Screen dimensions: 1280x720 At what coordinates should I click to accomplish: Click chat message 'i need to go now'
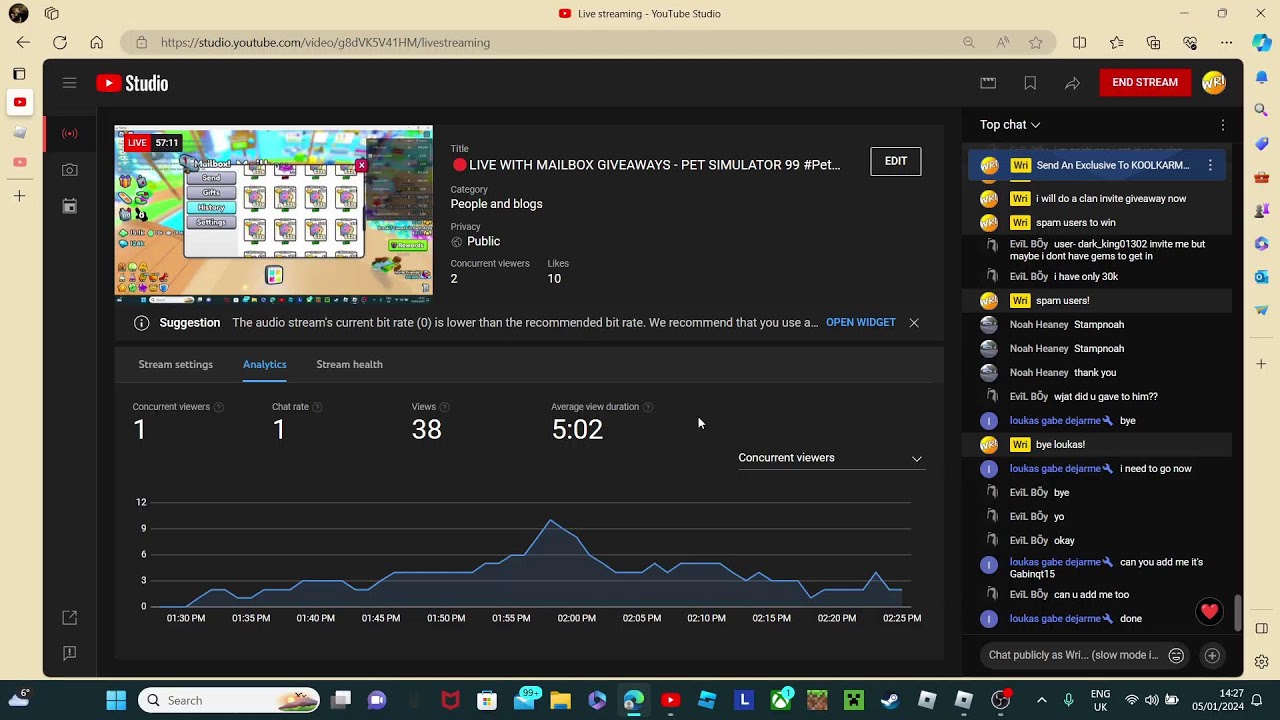point(1156,469)
